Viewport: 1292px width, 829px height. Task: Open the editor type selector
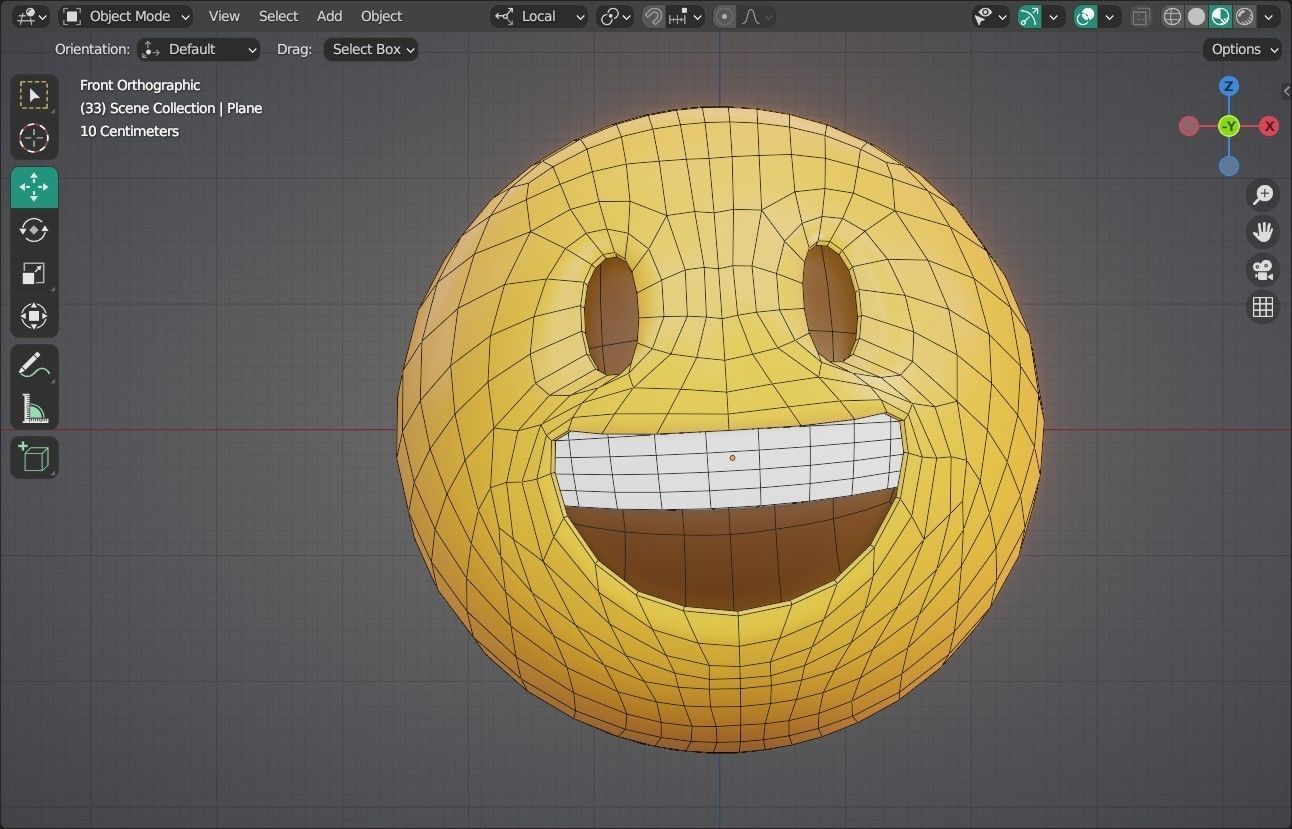32,16
